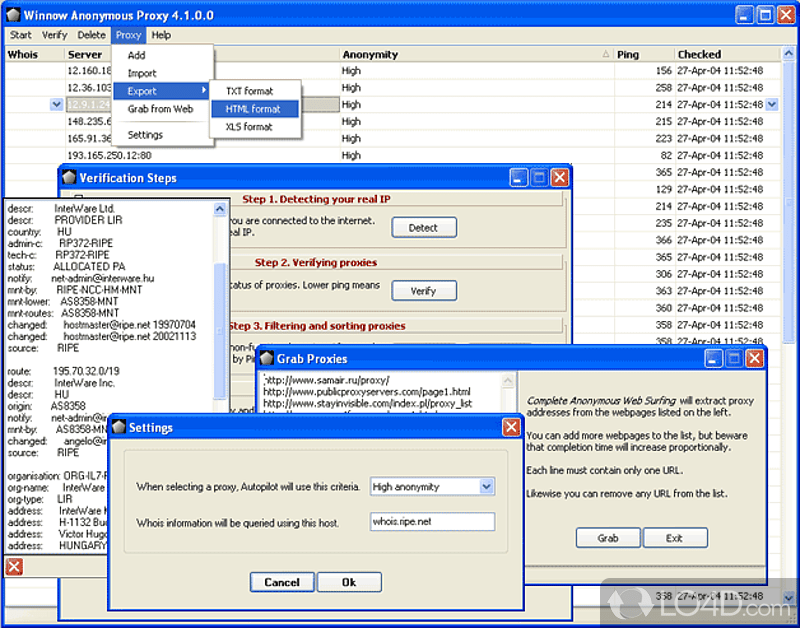Click the Settings dialog title icon
This screenshot has height=628, width=800.
(119, 427)
